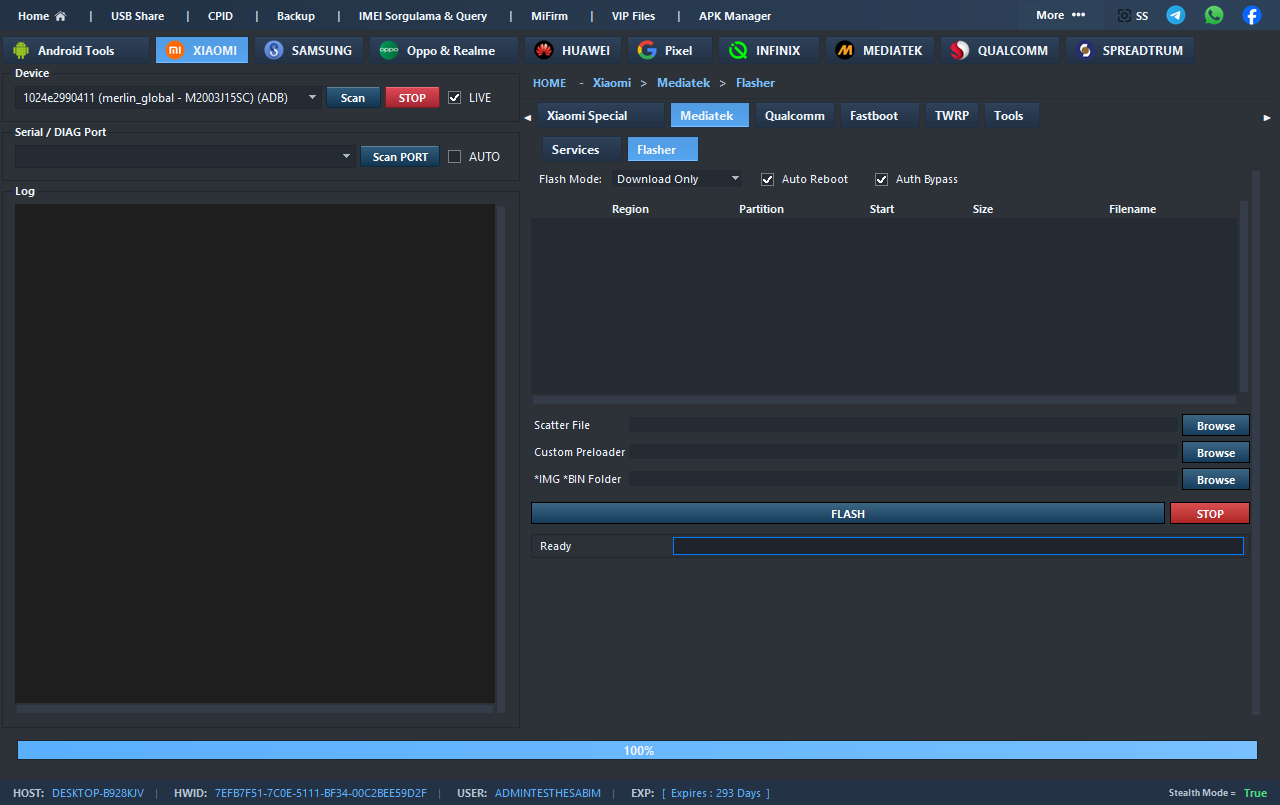Switch to the Fastboot tab
1280x805 pixels.
coord(874,116)
